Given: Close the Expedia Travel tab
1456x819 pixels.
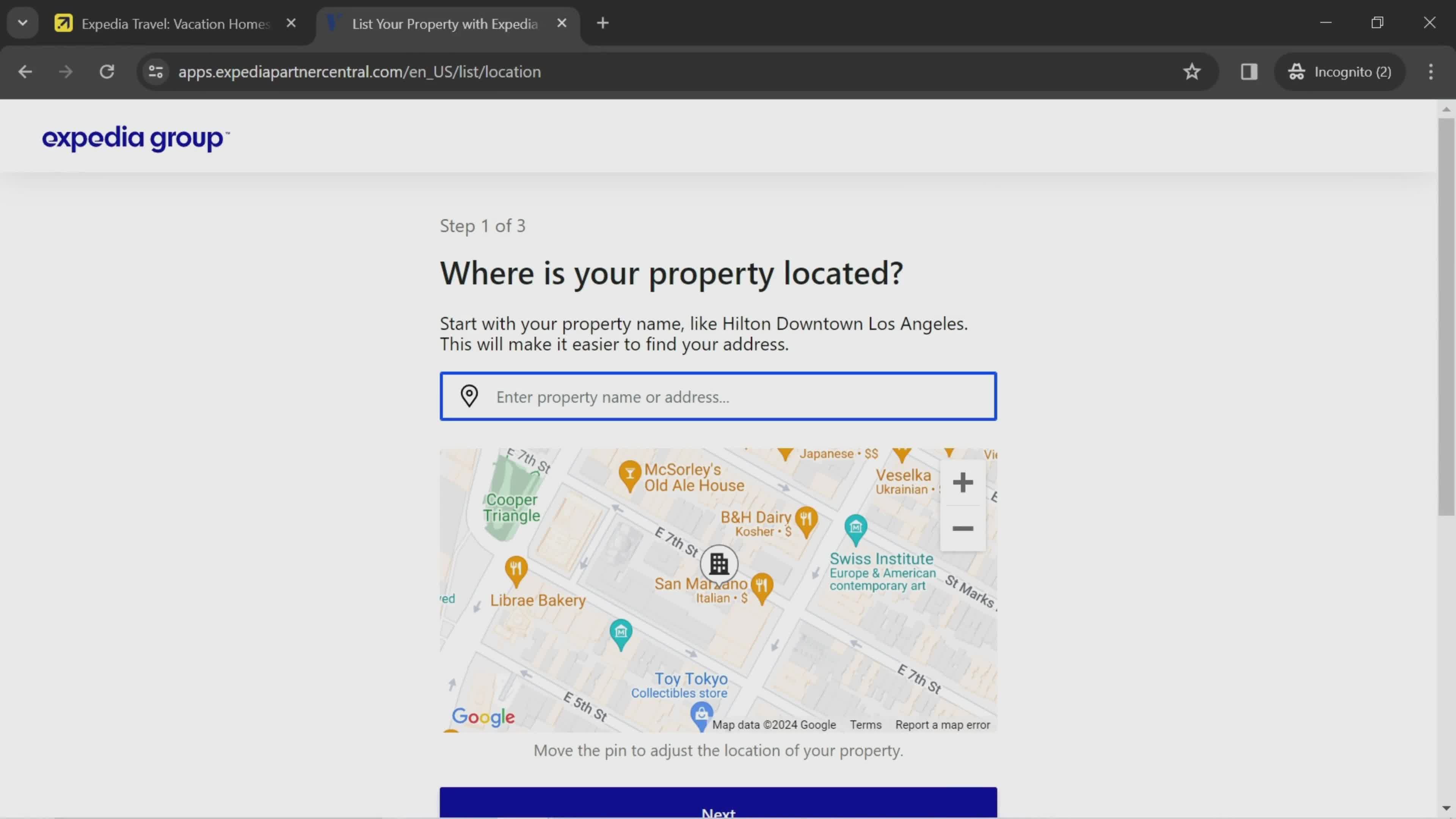Looking at the screenshot, I should [291, 23].
